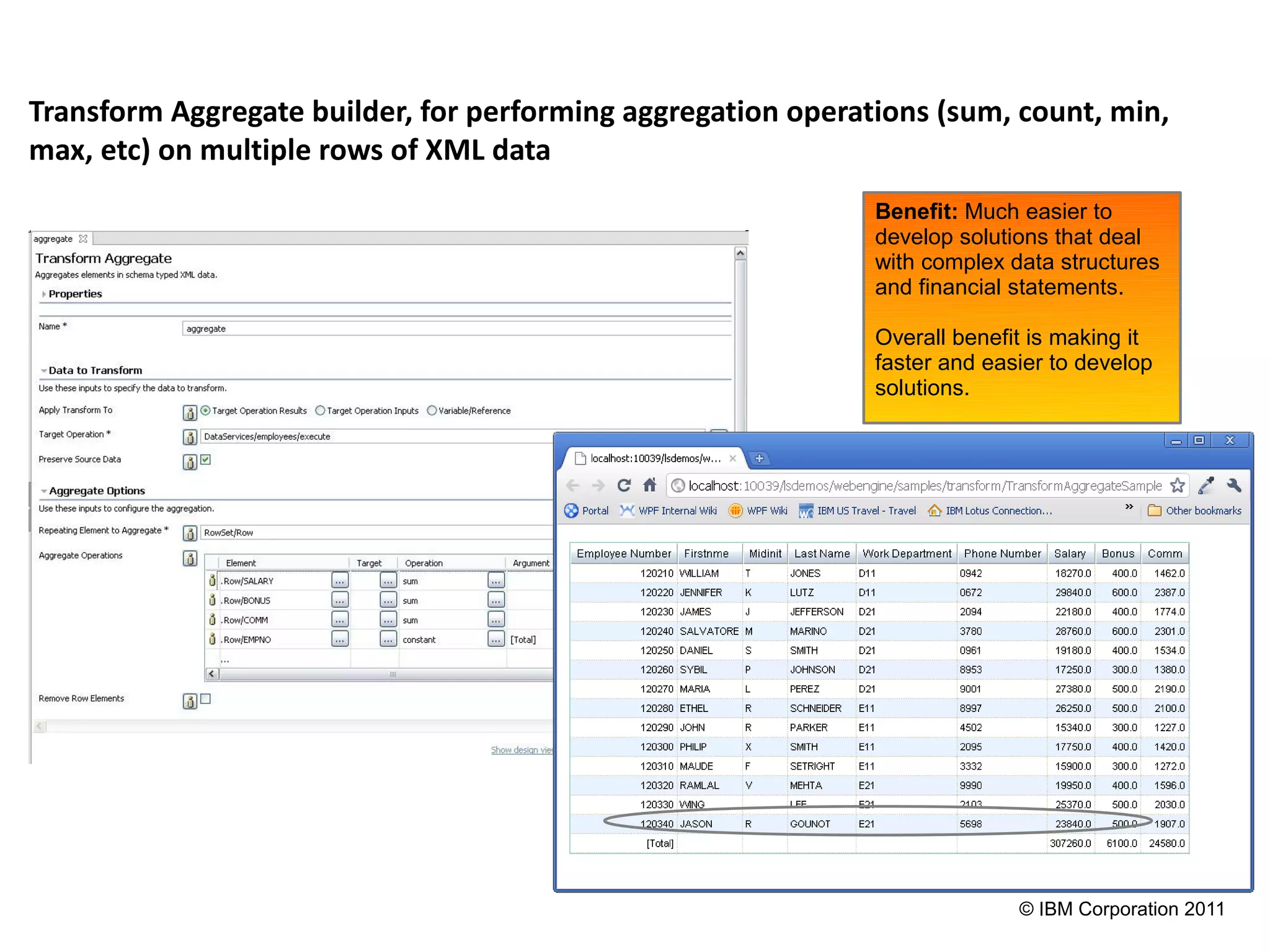
Task: Open element picker for .Row/SALARY
Action: point(340,581)
